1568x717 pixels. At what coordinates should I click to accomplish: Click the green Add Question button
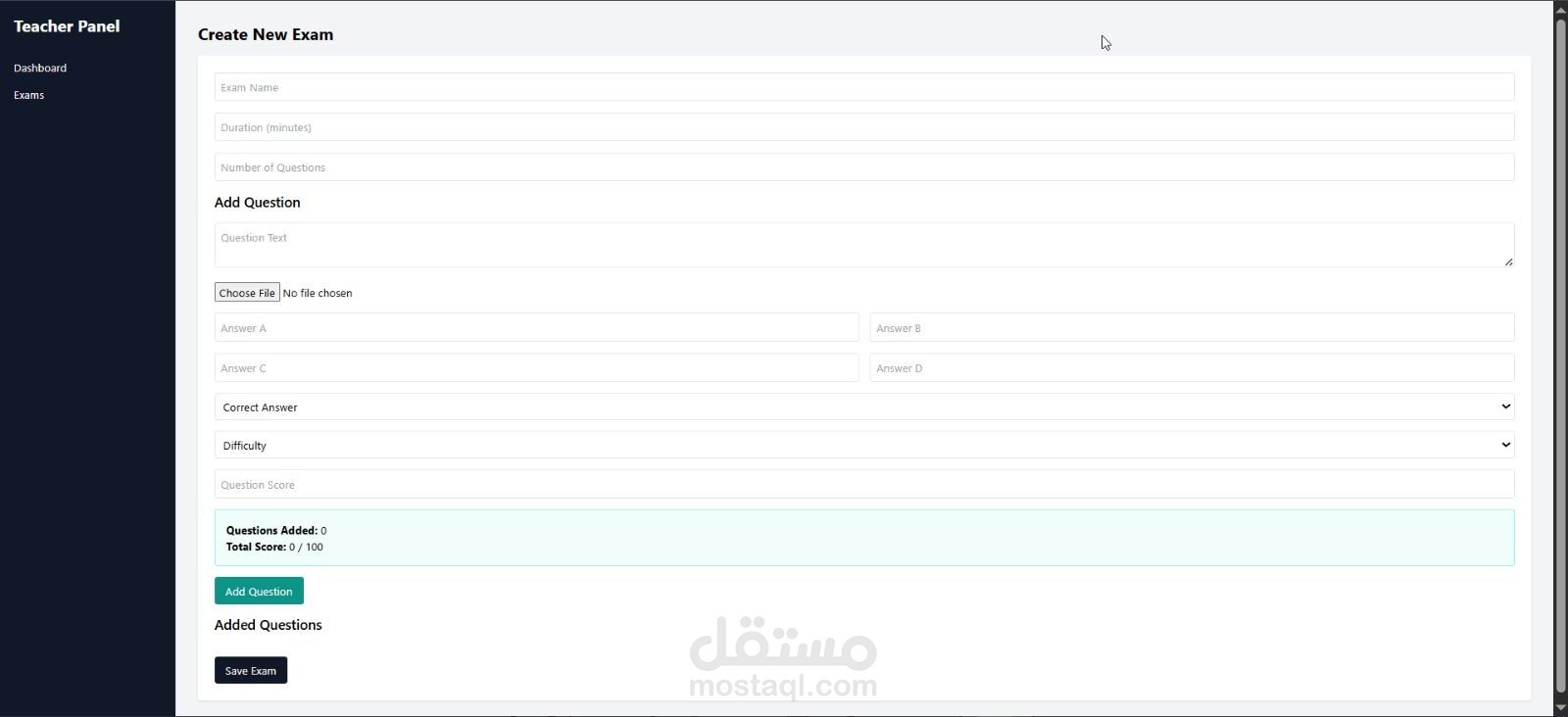[259, 591]
